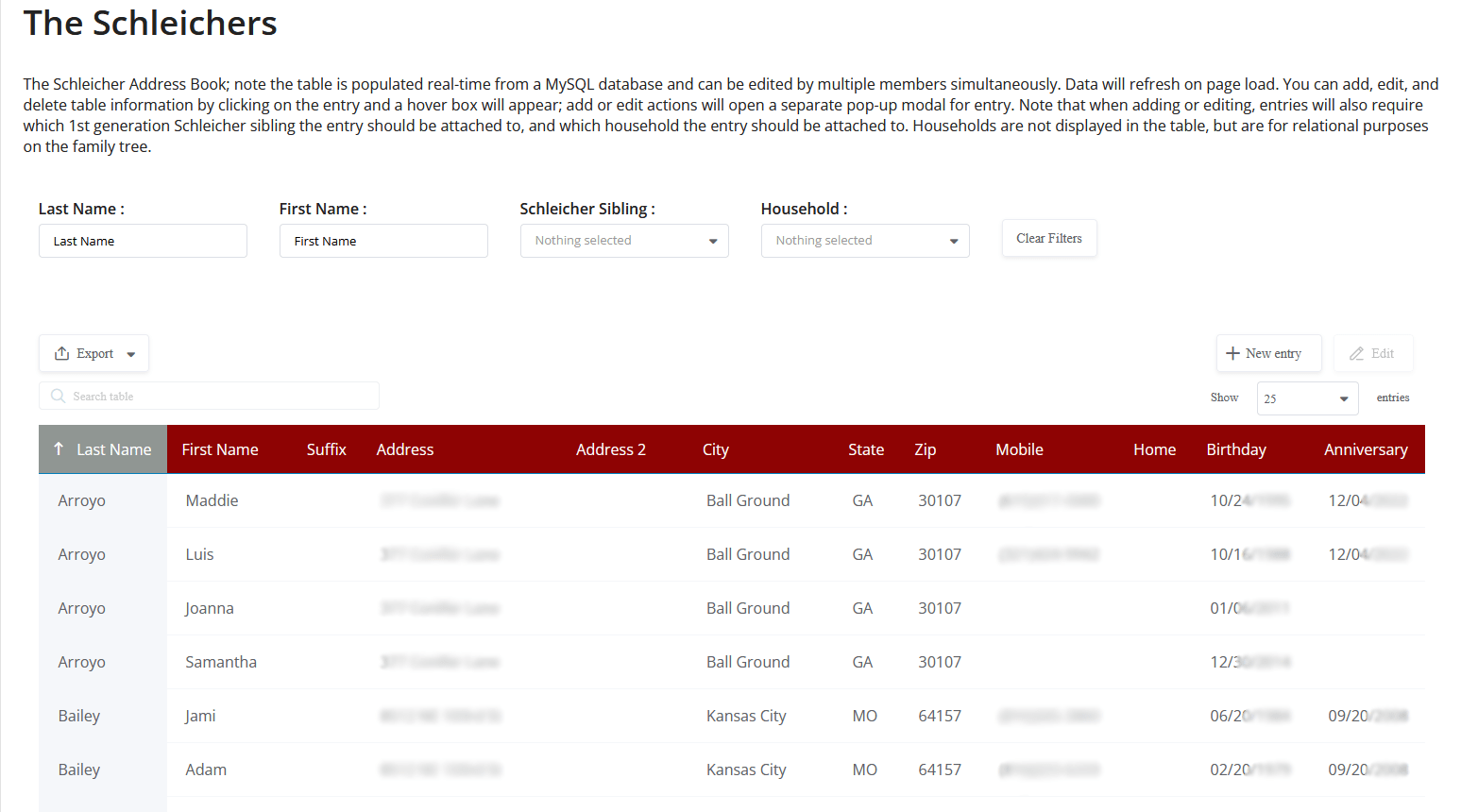Click into the First Name filter field
Viewport: 1461px width, 812px height.
[383, 241]
